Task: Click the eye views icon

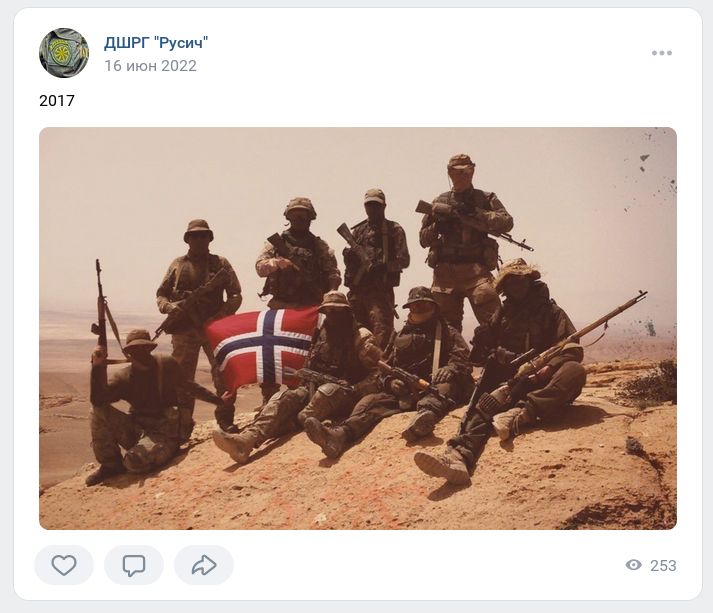Action: pos(633,565)
